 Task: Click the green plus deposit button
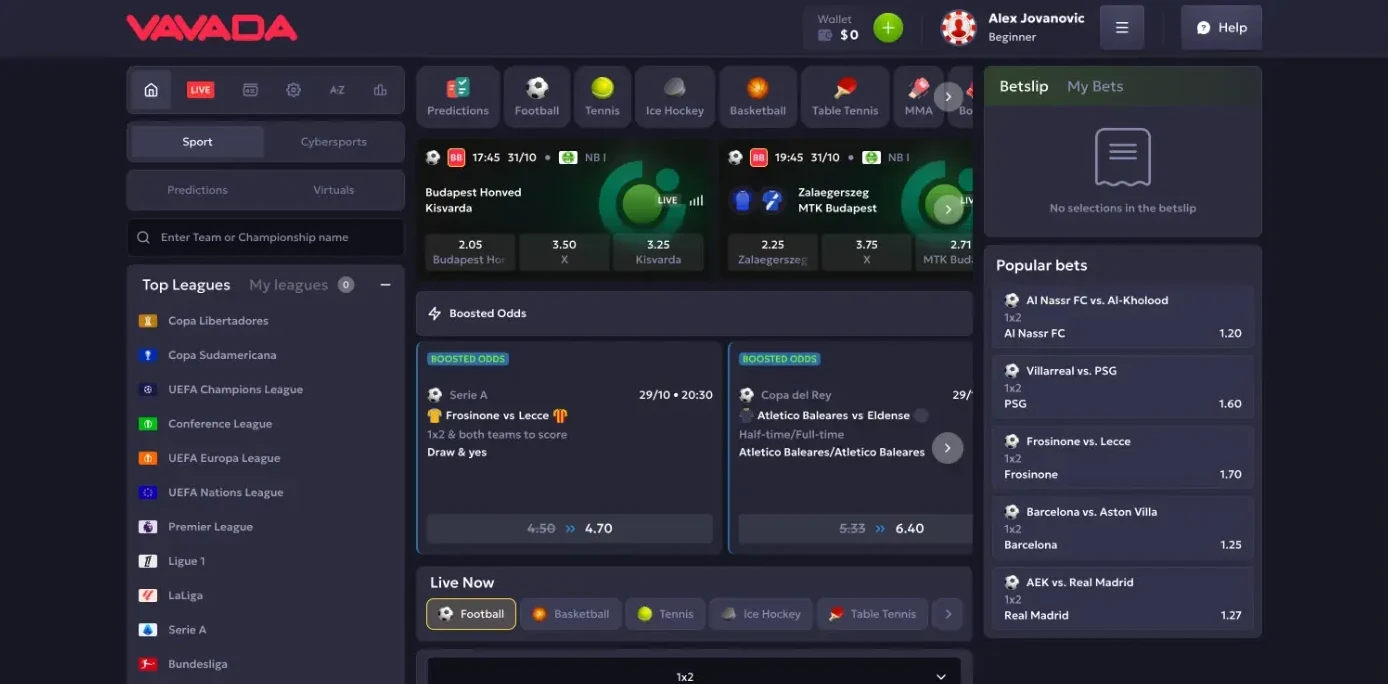888,28
